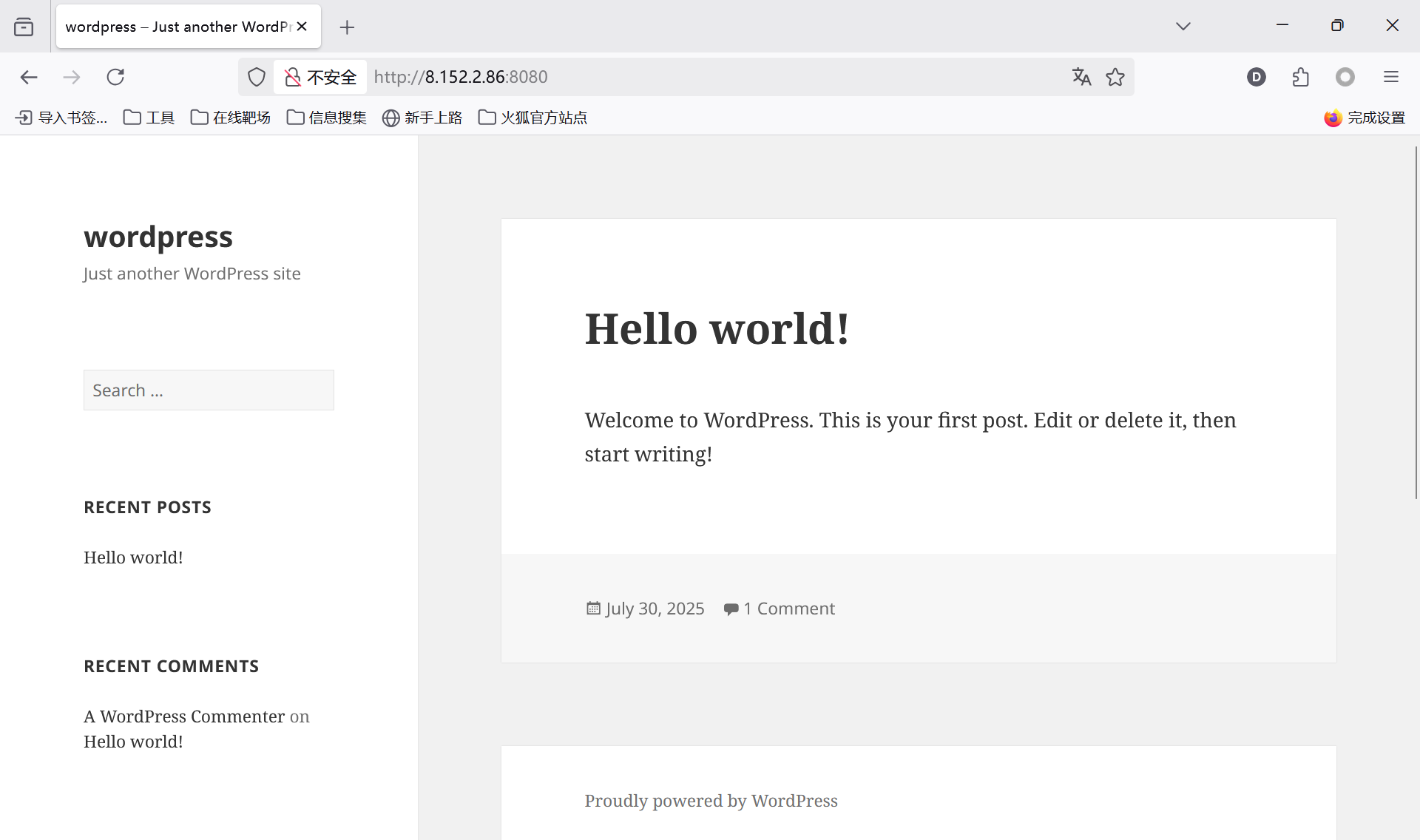Click the July 30, 2025 post date

655,609
